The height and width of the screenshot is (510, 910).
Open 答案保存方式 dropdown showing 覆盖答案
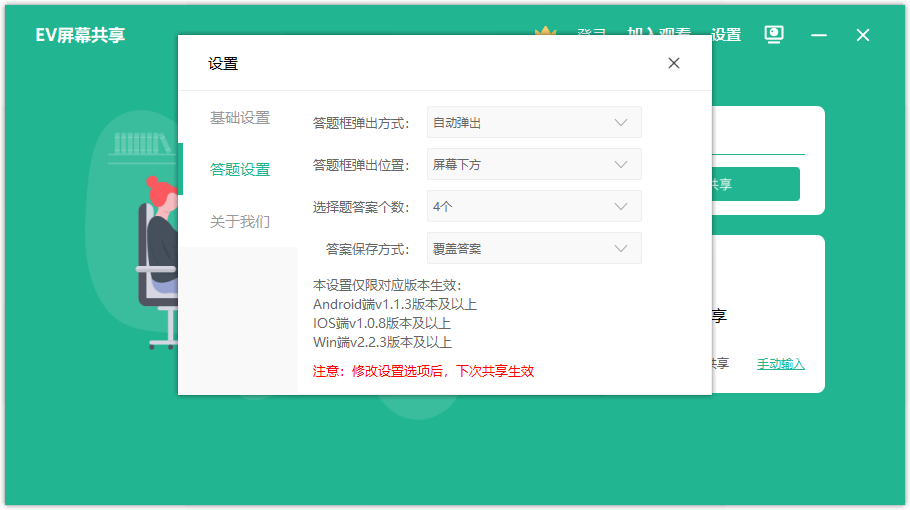pyautogui.click(x=534, y=249)
